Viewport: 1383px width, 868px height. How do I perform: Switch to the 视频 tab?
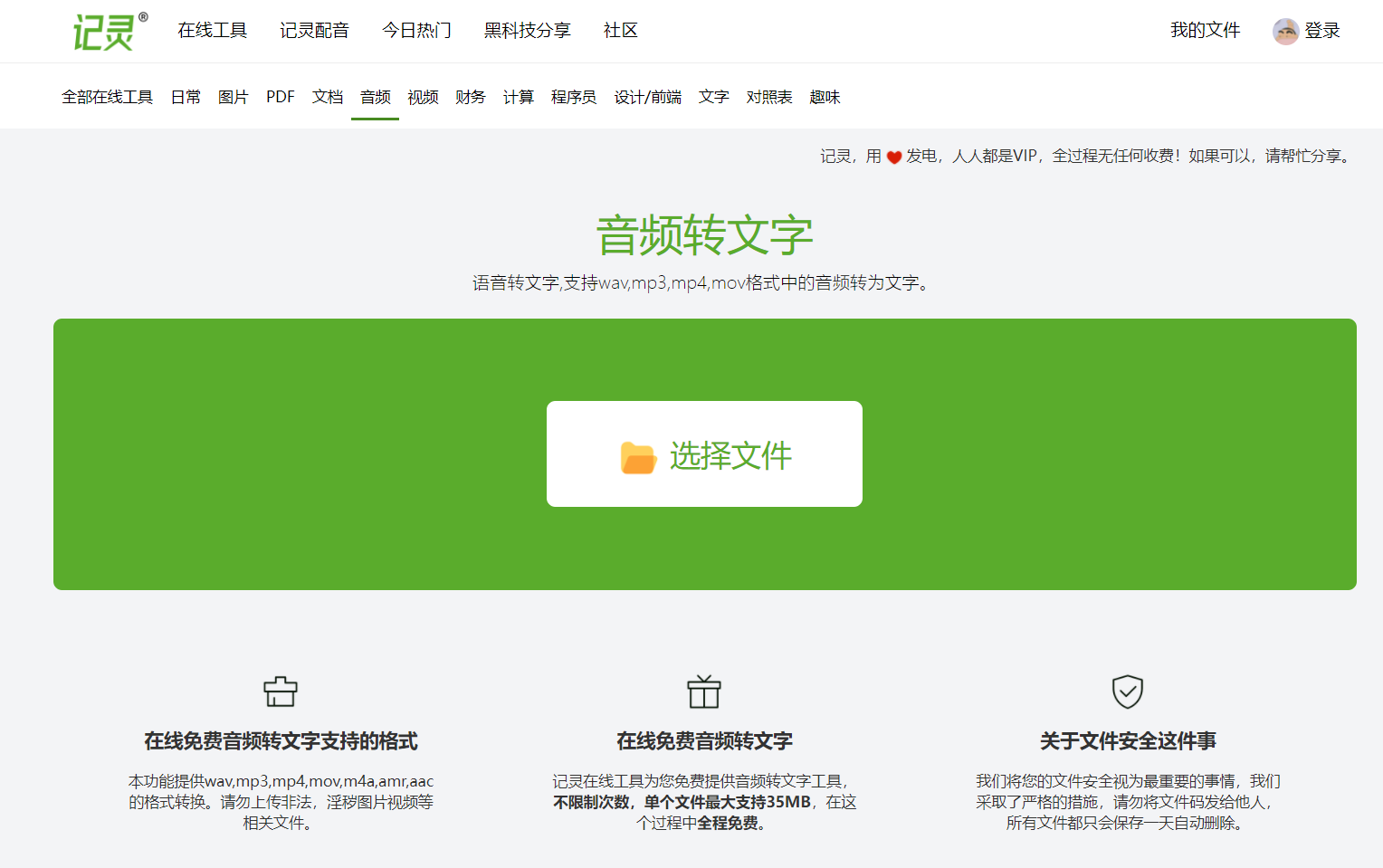423,97
